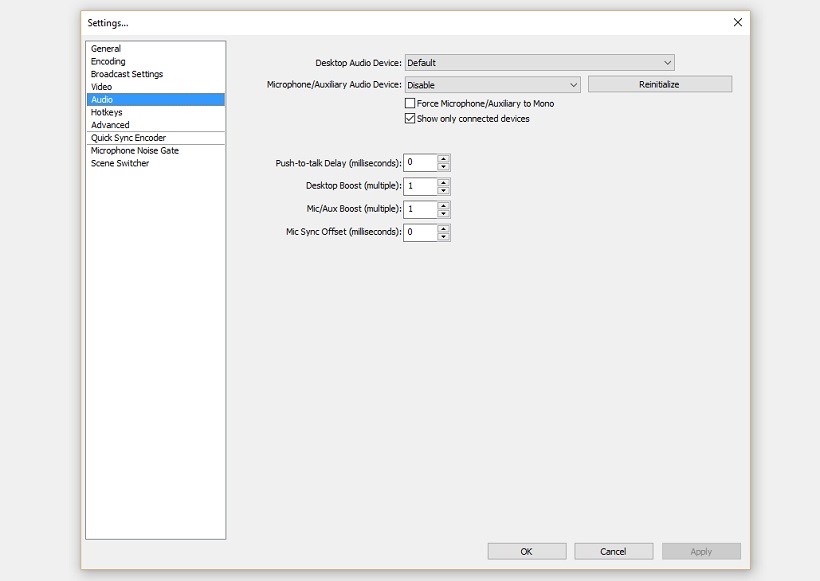The image size is (820, 581).
Task: Decrease Desktop Boost with the down arrow
Action: 443,190
